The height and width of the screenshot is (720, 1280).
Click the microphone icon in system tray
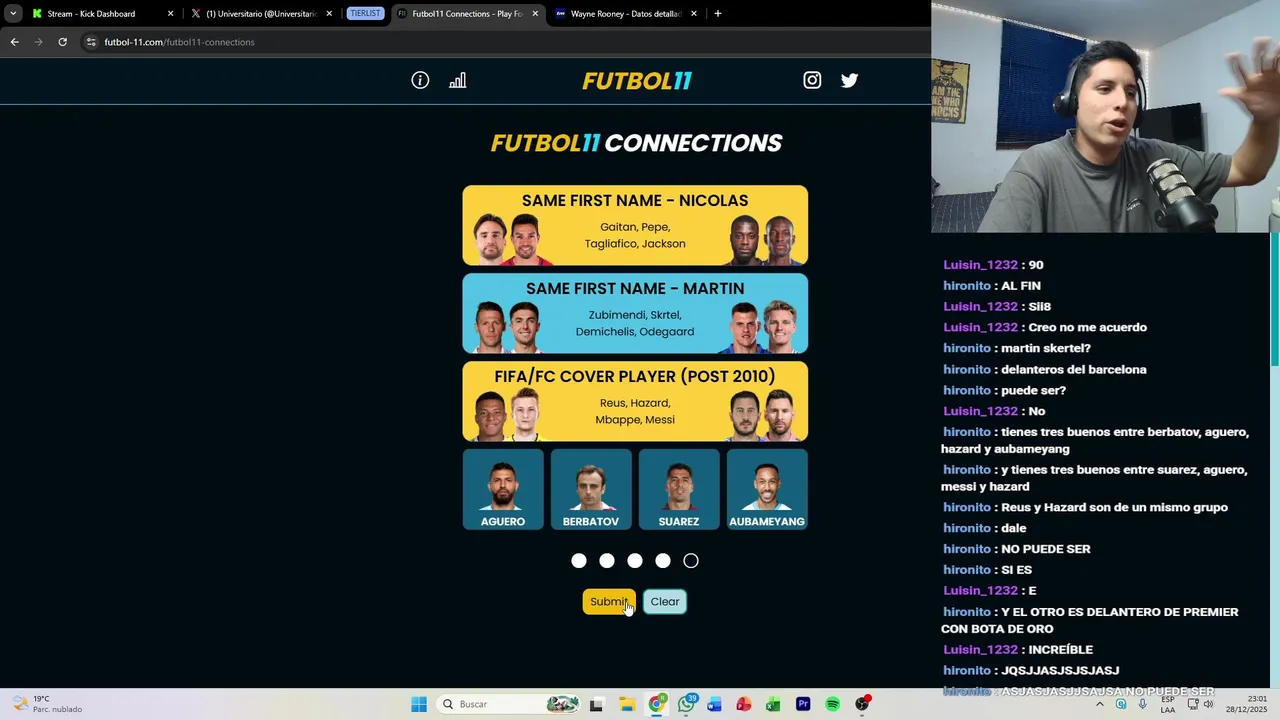pyautogui.click(x=1143, y=704)
